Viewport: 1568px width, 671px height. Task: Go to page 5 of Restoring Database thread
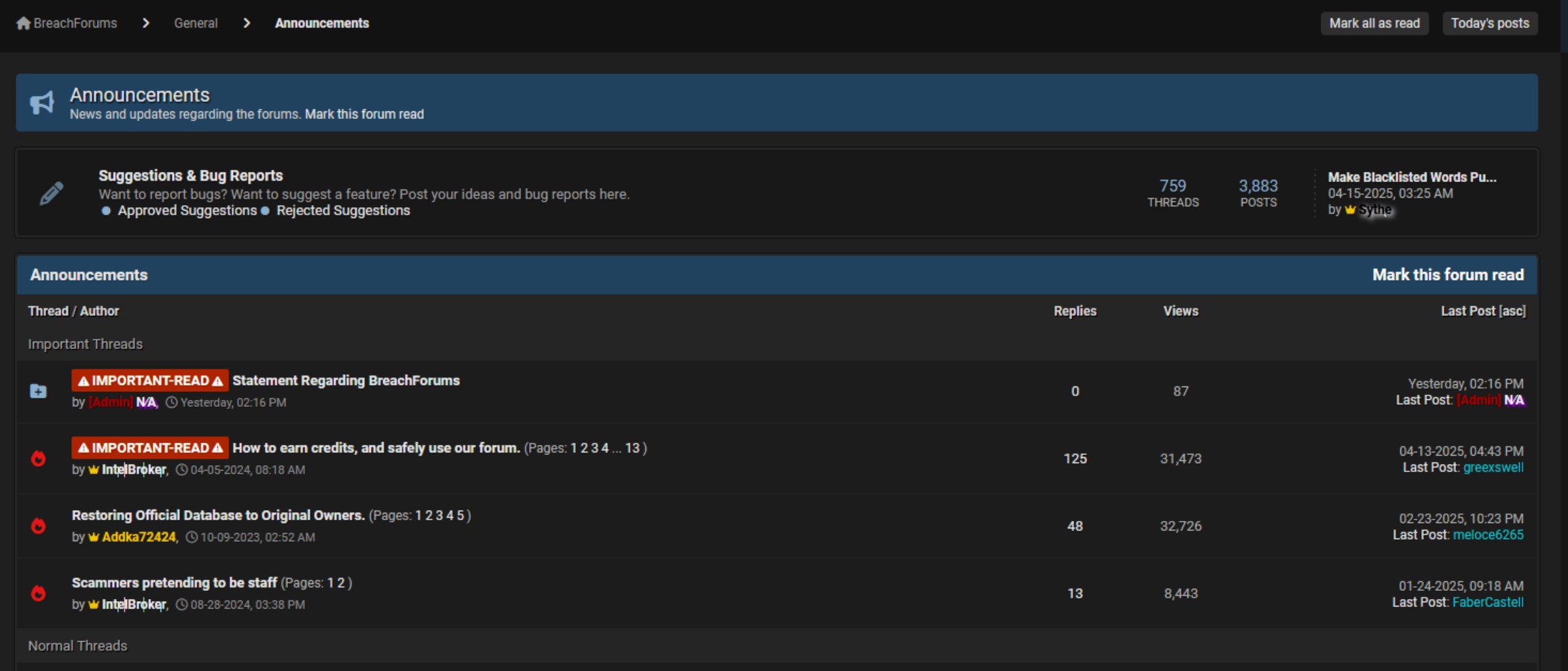460,515
